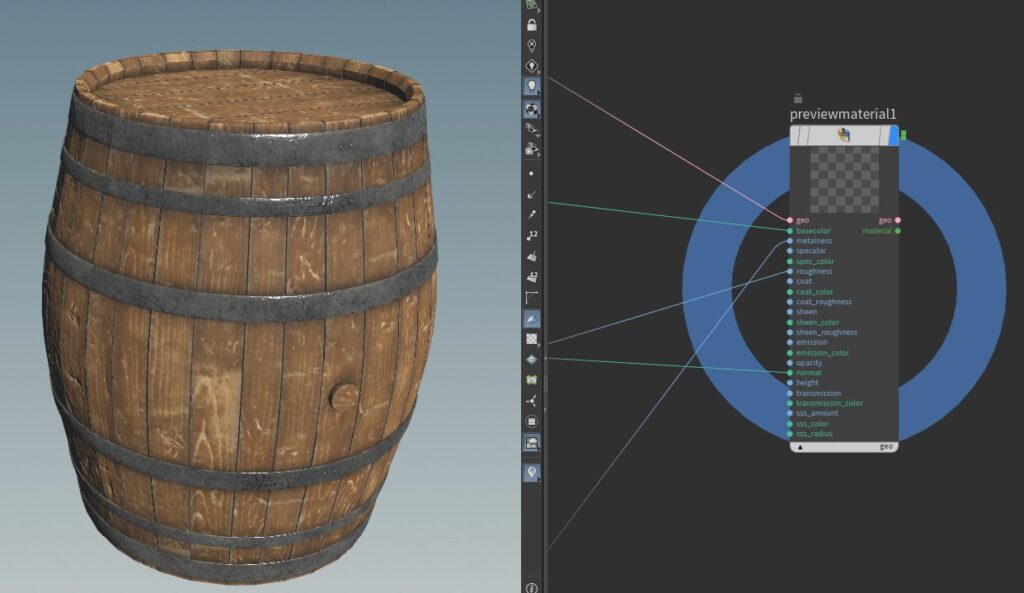1024x593 pixels.
Task: Click the point numbers '12' icon
Action: click(532, 236)
